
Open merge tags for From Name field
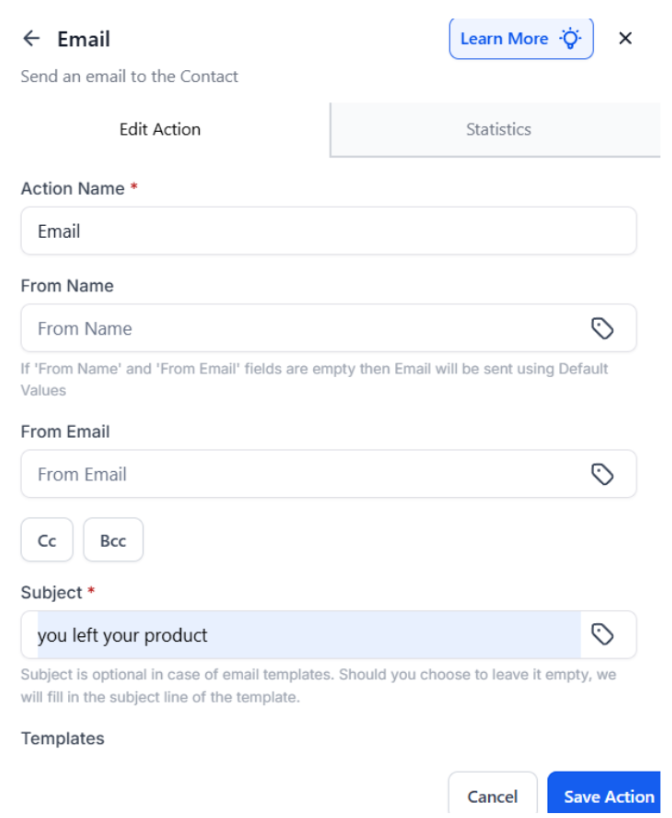point(602,328)
